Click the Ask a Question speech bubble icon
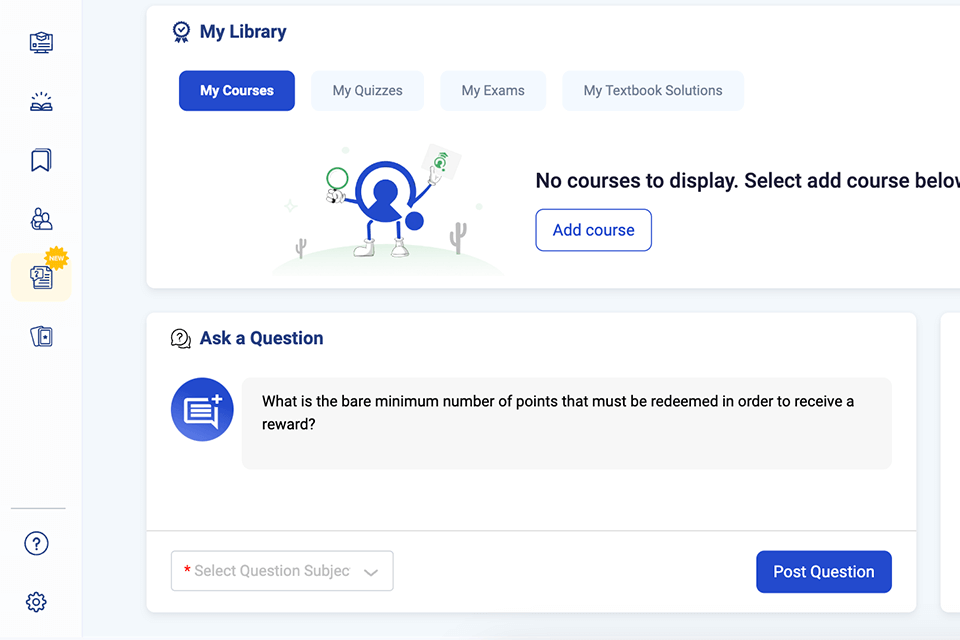This screenshot has height=640, width=960. pos(181,339)
